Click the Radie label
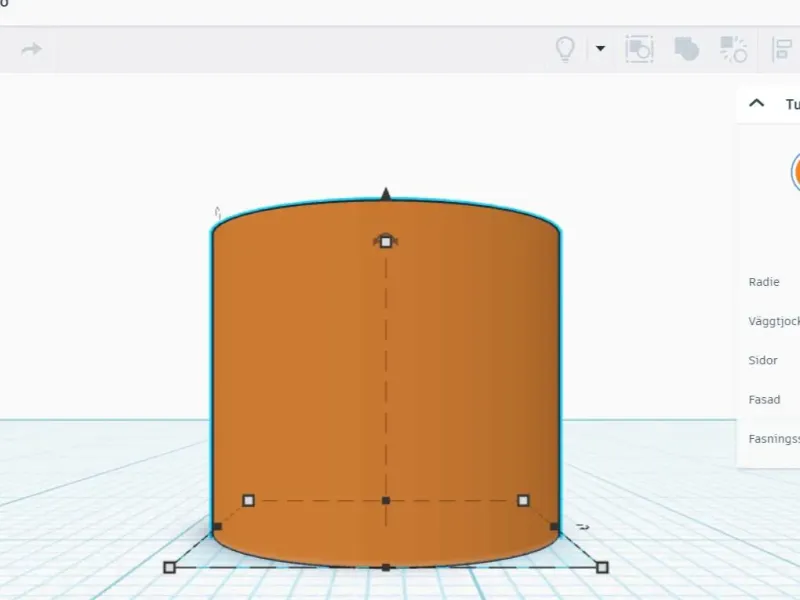The image size is (800, 600). tap(764, 282)
